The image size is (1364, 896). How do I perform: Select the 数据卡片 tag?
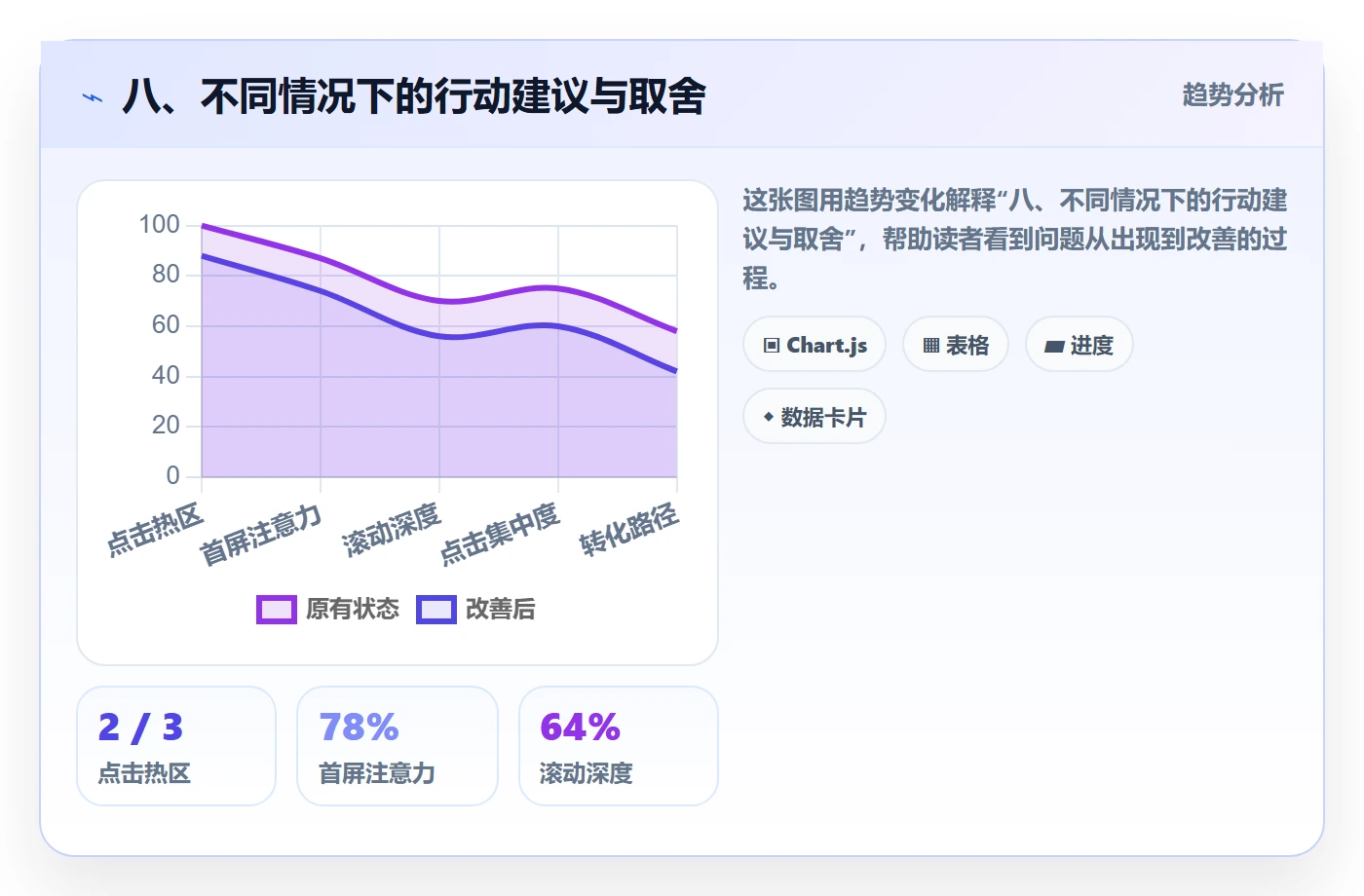tap(815, 417)
